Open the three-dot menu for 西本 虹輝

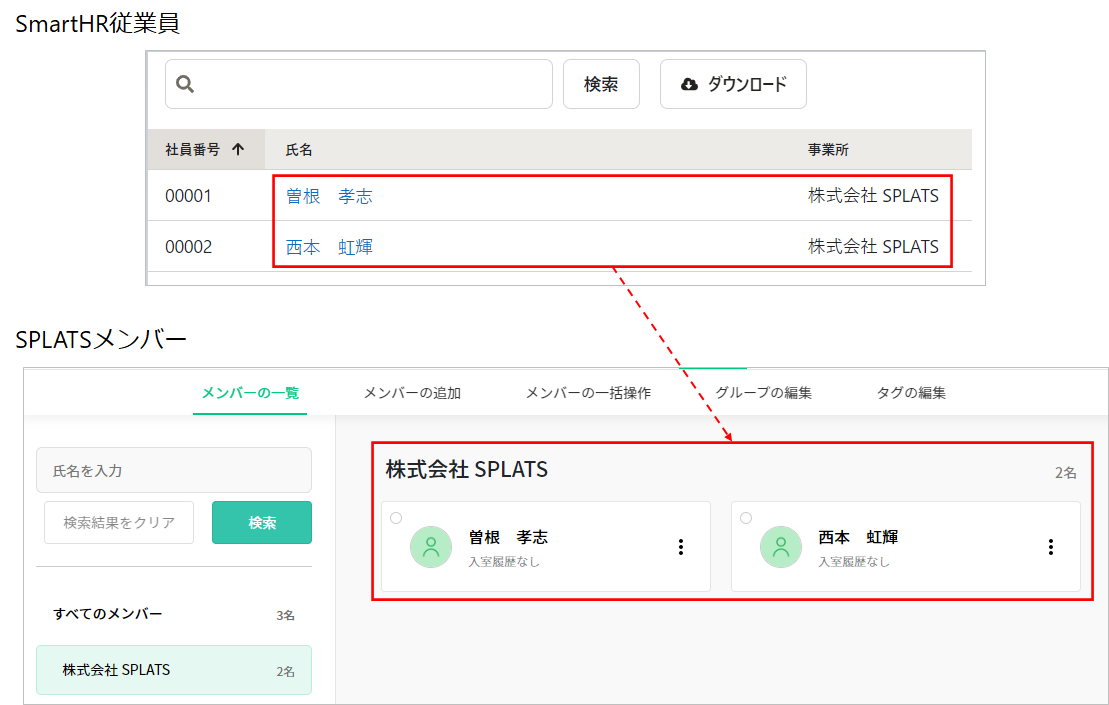(1050, 547)
